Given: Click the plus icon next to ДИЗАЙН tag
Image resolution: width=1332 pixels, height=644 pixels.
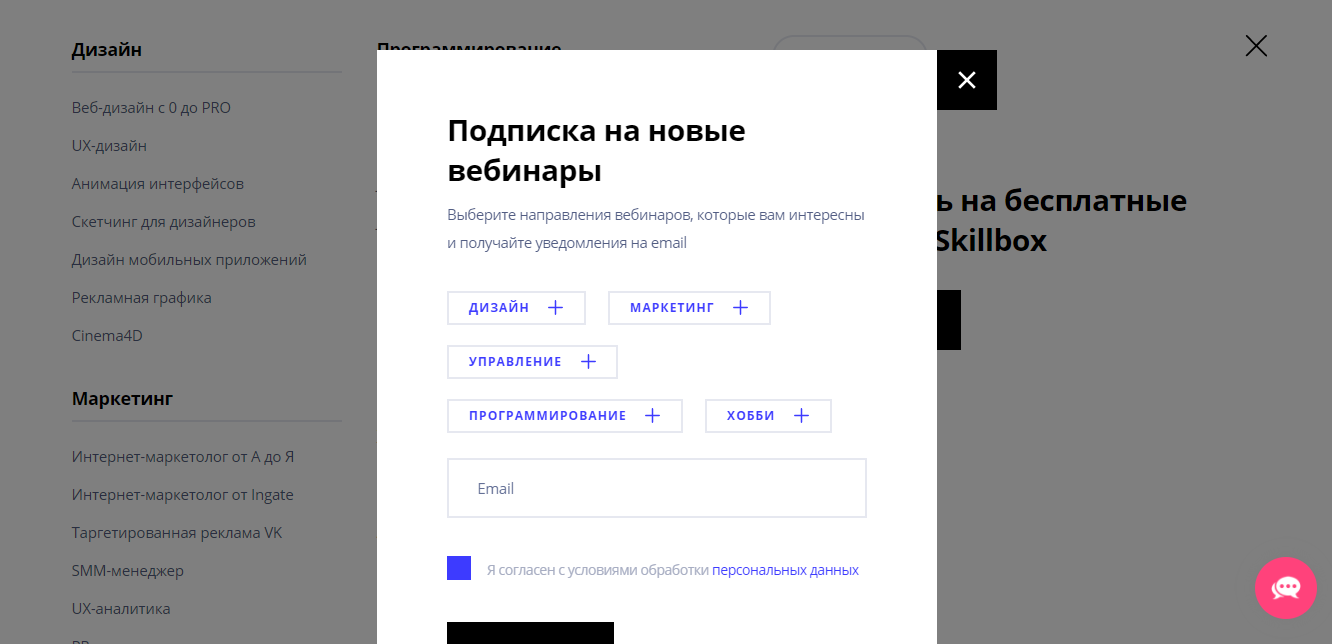Looking at the screenshot, I should pos(556,307).
